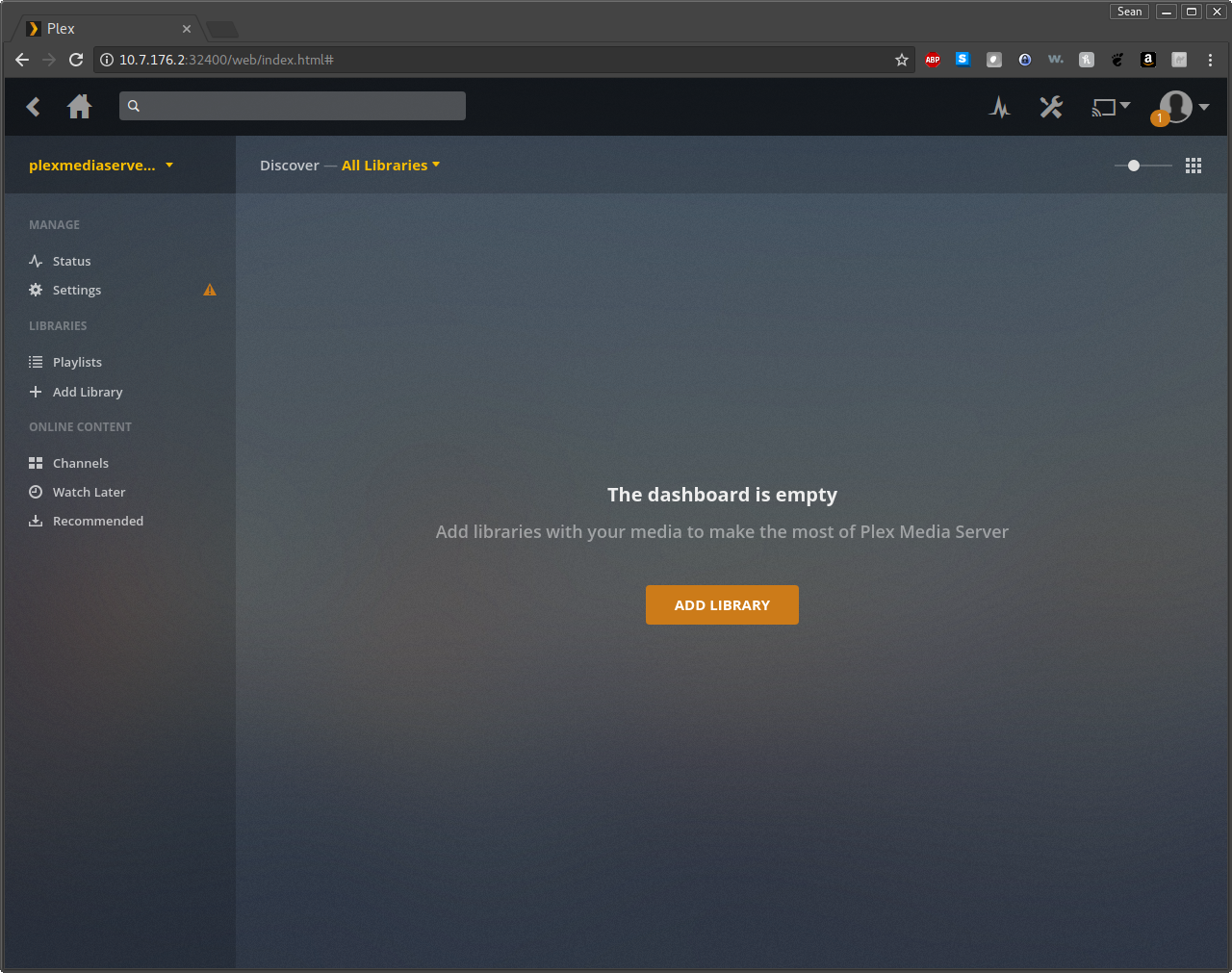Click the LIBRARIES section header
The image size is (1232, 973).
58,326
